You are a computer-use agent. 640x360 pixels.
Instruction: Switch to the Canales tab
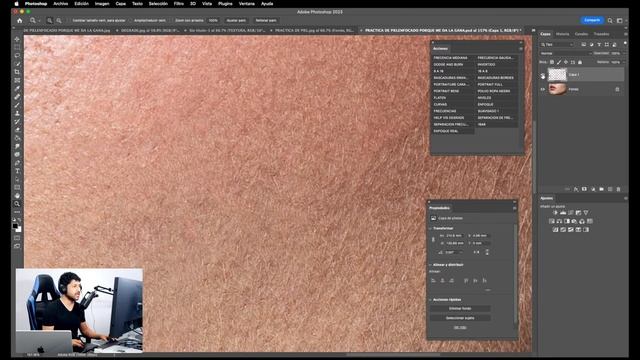click(581, 34)
